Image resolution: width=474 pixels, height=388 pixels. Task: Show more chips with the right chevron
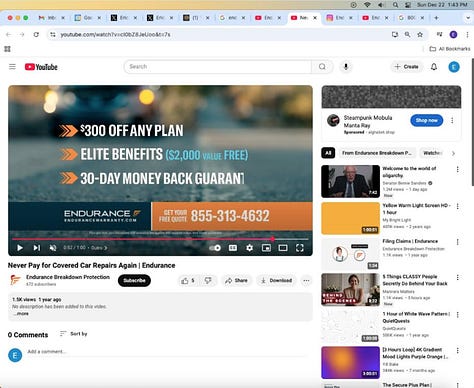(x=453, y=153)
